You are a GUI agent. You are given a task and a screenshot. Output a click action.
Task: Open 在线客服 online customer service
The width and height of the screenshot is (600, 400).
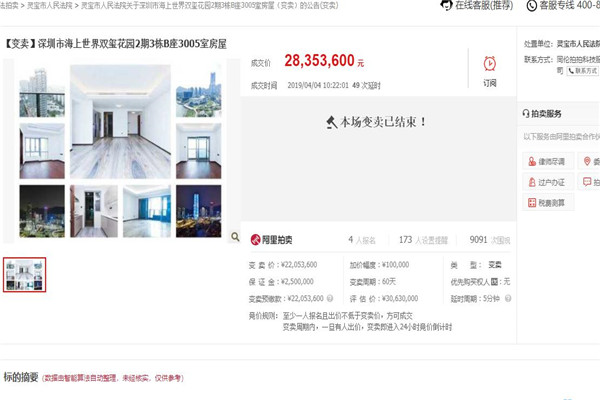coord(476,5)
